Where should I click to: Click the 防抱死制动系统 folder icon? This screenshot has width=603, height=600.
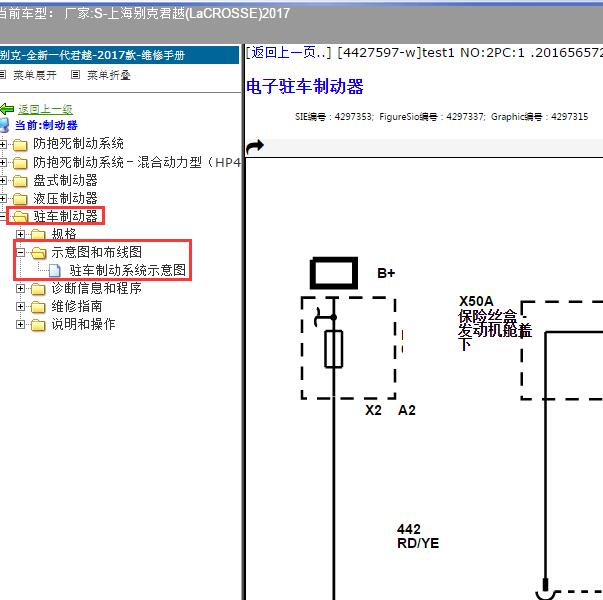click(x=20, y=145)
